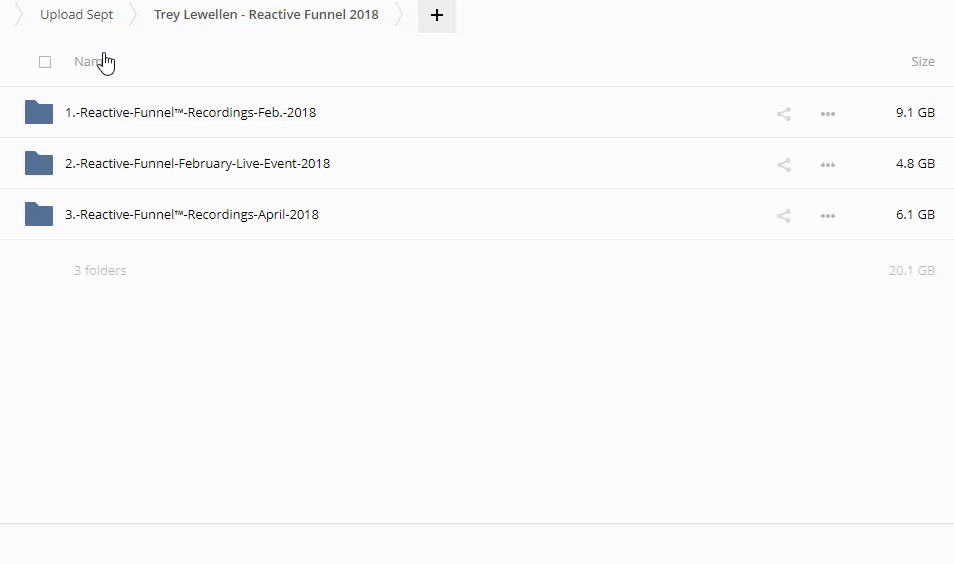Sort by the Name column header

tap(88, 62)
